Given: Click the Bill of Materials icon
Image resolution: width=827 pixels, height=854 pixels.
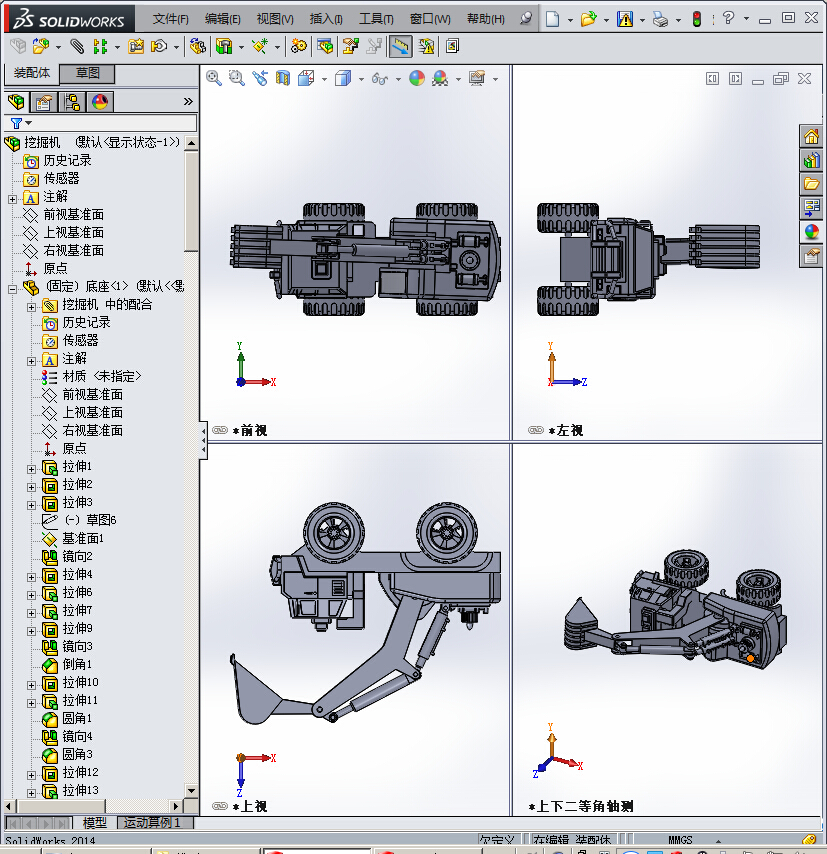Looking at the screenshot, I should [325, 46].
